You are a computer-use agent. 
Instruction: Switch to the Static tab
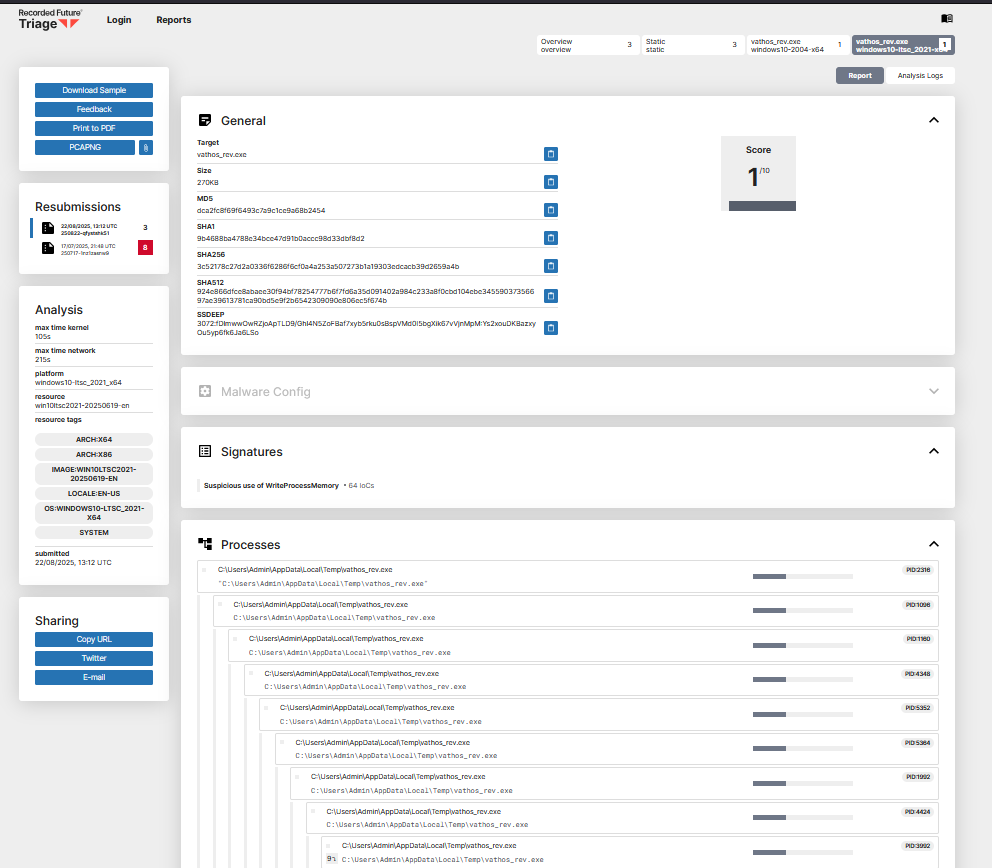point(692,45)
